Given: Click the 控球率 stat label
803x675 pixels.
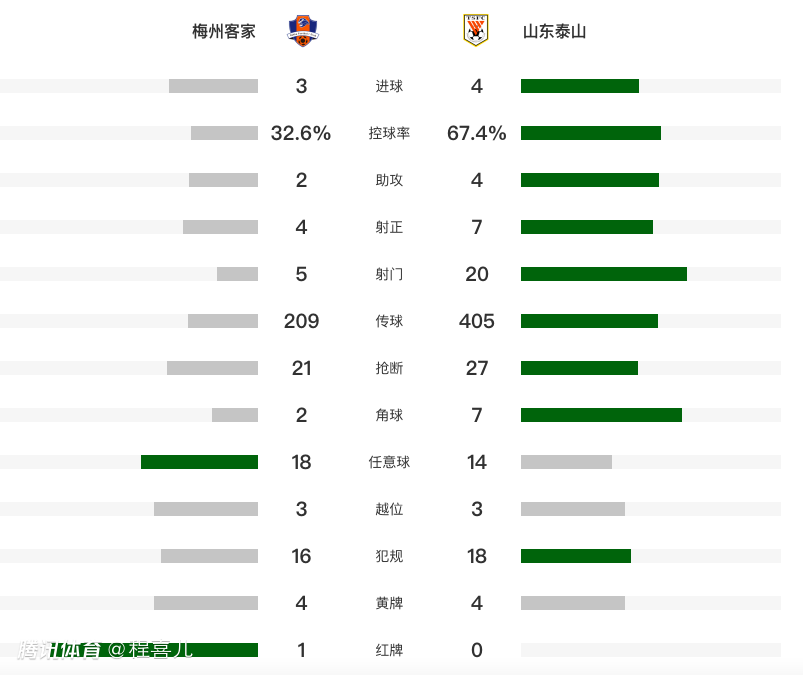Looking at the screenshot, I should pyautogui.click(x=389, y=133).
